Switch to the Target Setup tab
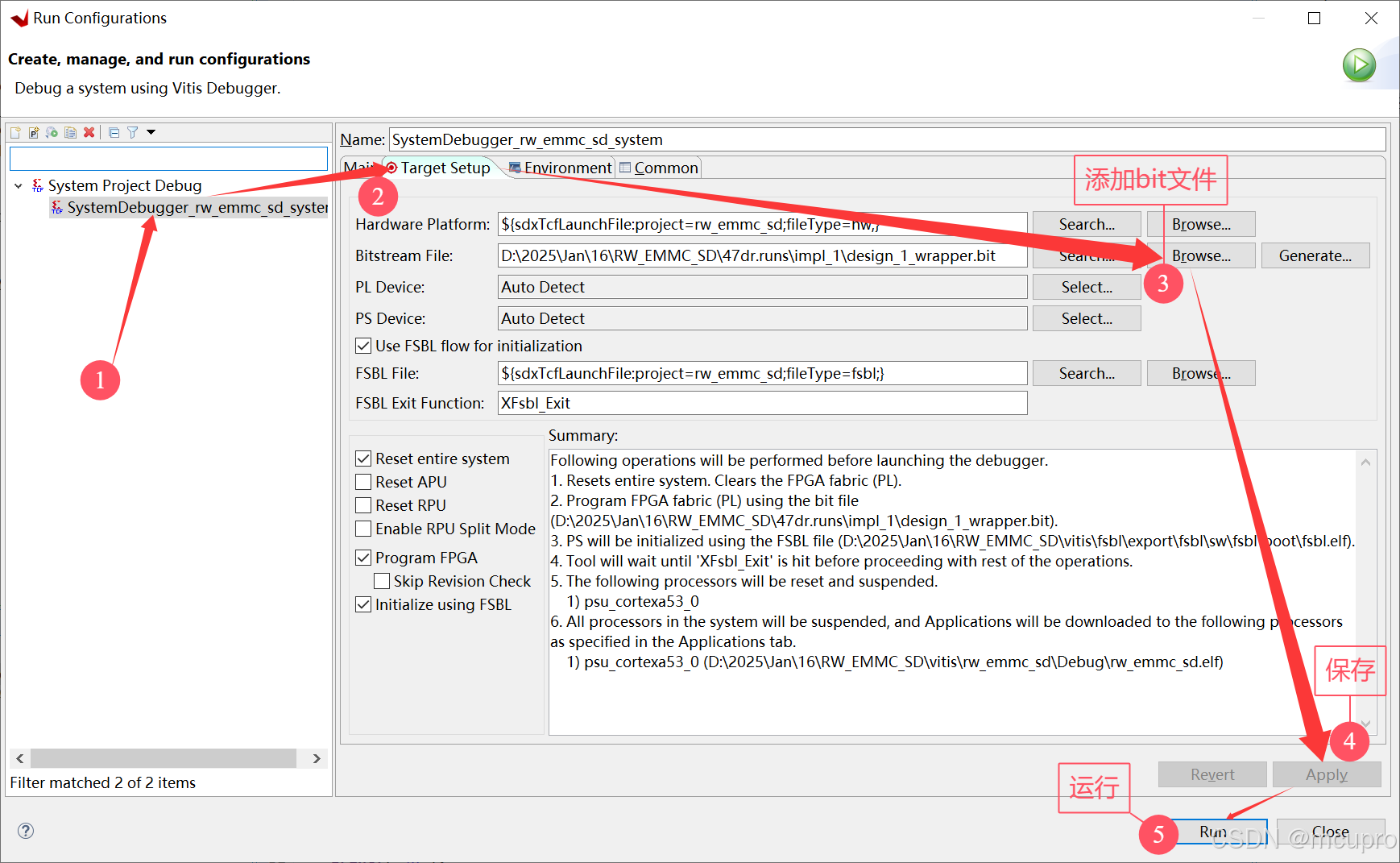 click(438, 168)
